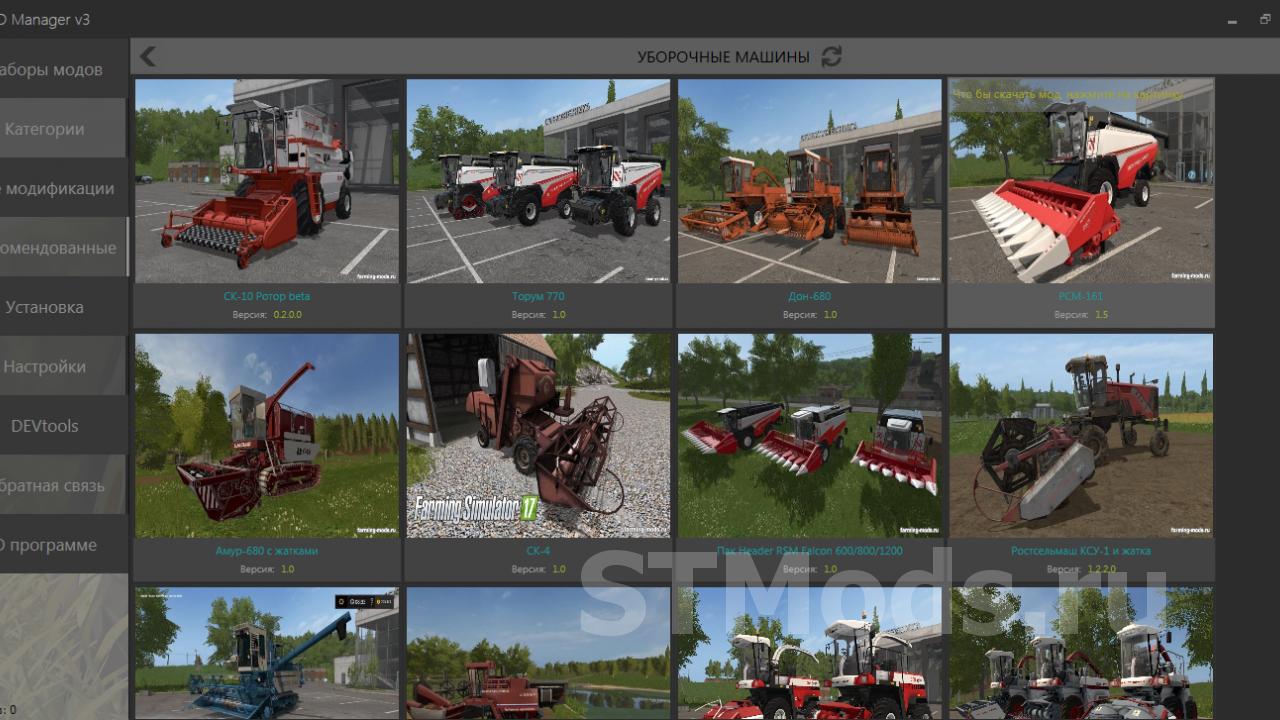This screenshot has width=1280, height=720.
Task: Open the РСМ-161 combine thumbnail
Action: [1081, 181]
